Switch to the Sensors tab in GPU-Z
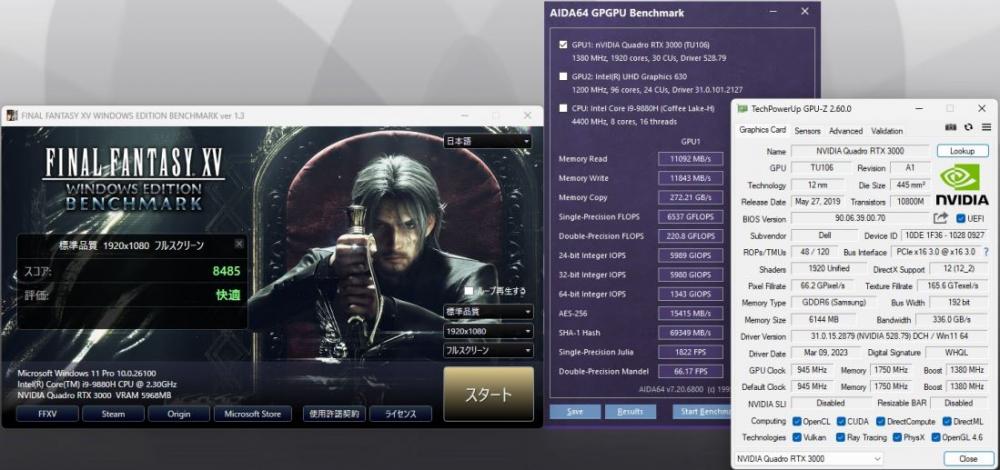1000x470 pixels. tap(807, 131)
